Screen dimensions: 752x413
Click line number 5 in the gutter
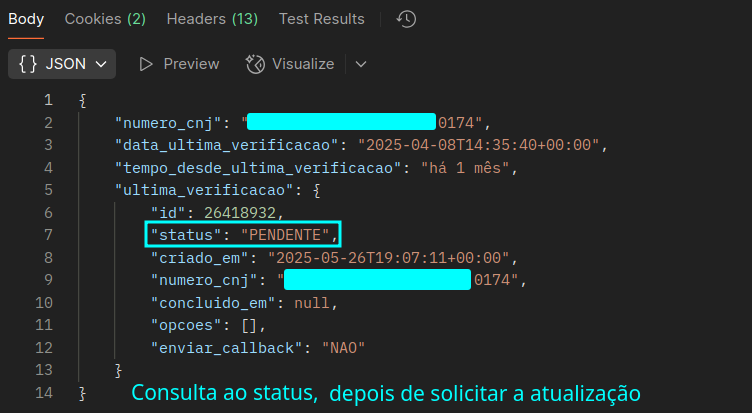pyautogui.click(x=48, y=190)
